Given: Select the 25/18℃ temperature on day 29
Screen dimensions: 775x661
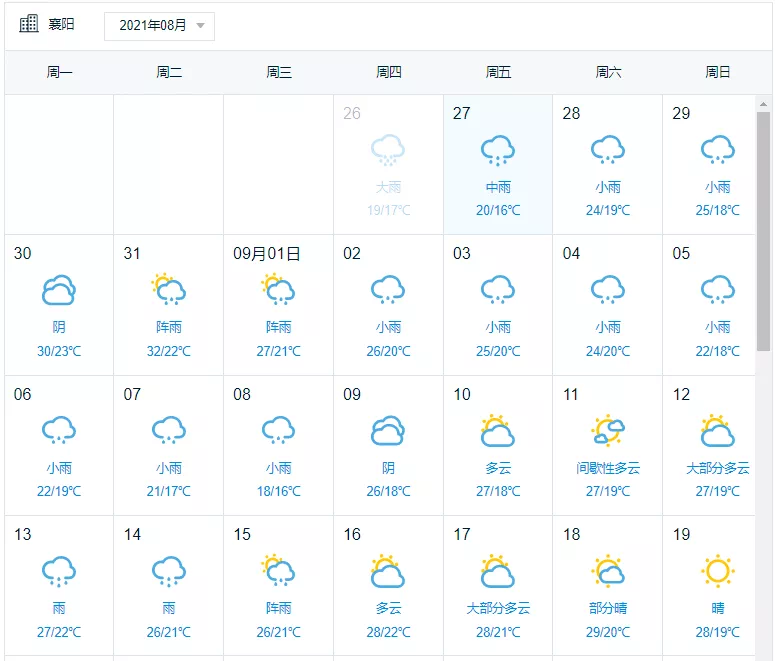Looking at the screenshot, I should [718, 211].
